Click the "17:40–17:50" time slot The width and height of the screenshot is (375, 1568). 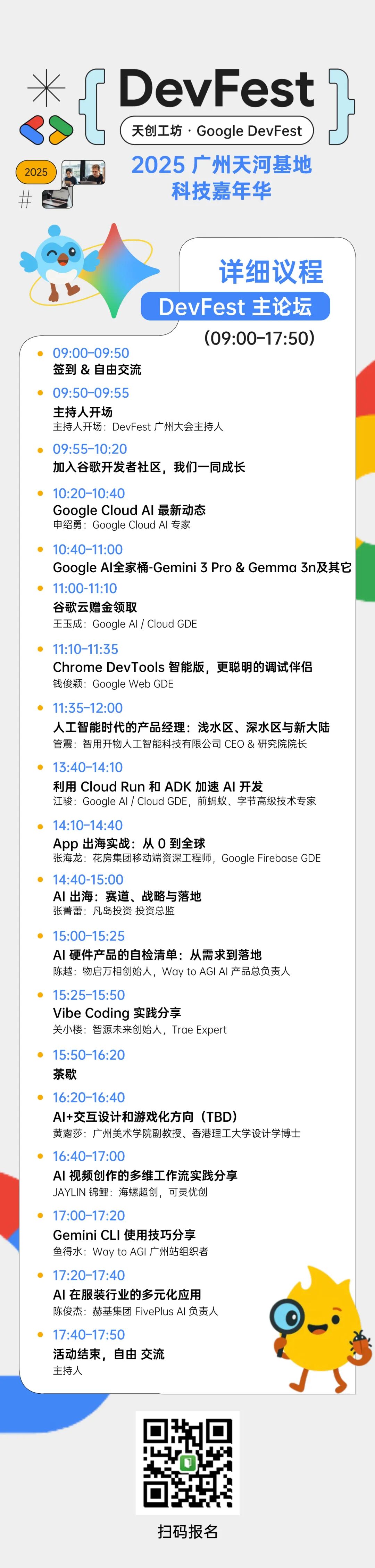tap(89, 1334)
